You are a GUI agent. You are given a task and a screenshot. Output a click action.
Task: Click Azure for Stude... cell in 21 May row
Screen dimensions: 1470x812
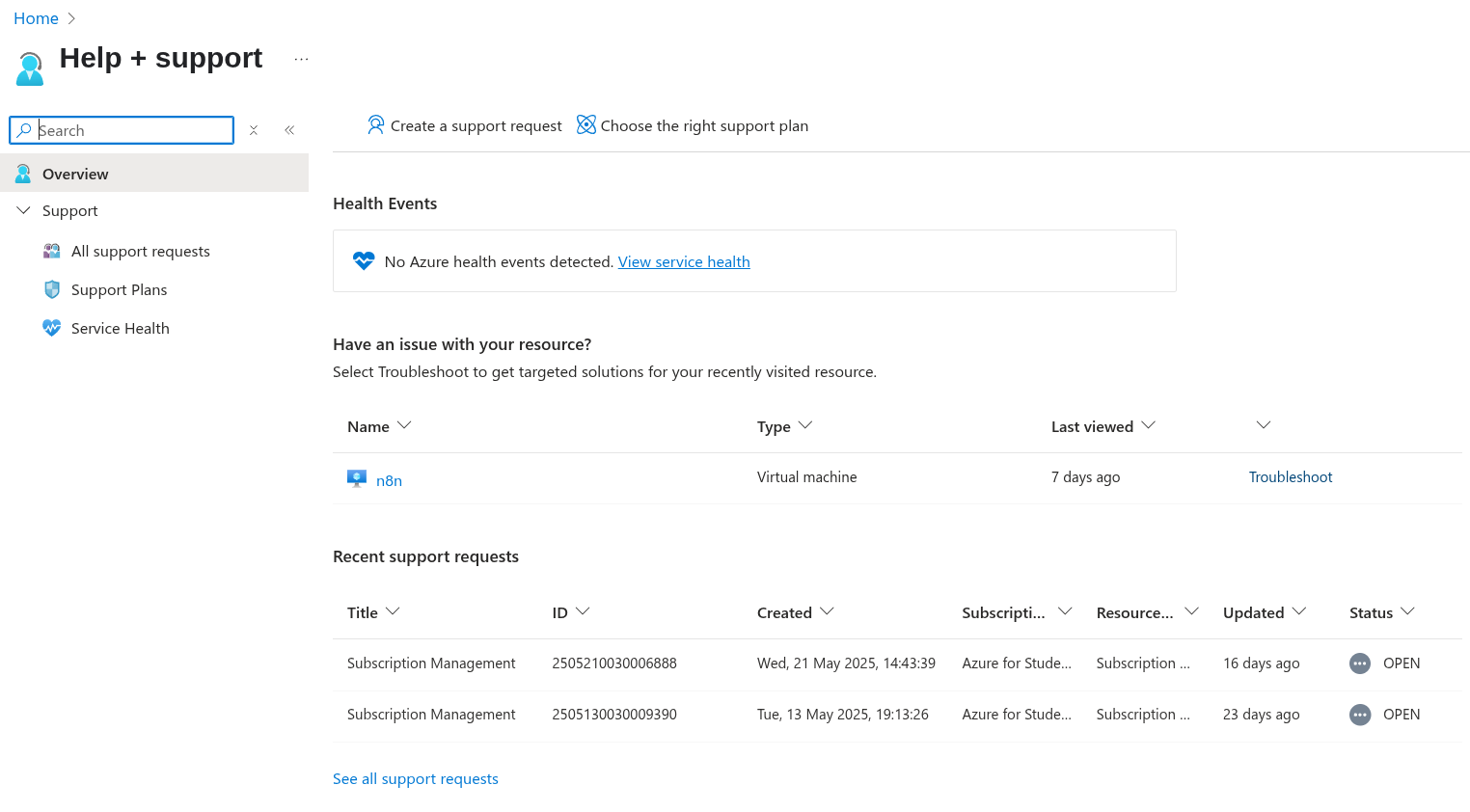pyautogui.click(x=1017, y=663)
